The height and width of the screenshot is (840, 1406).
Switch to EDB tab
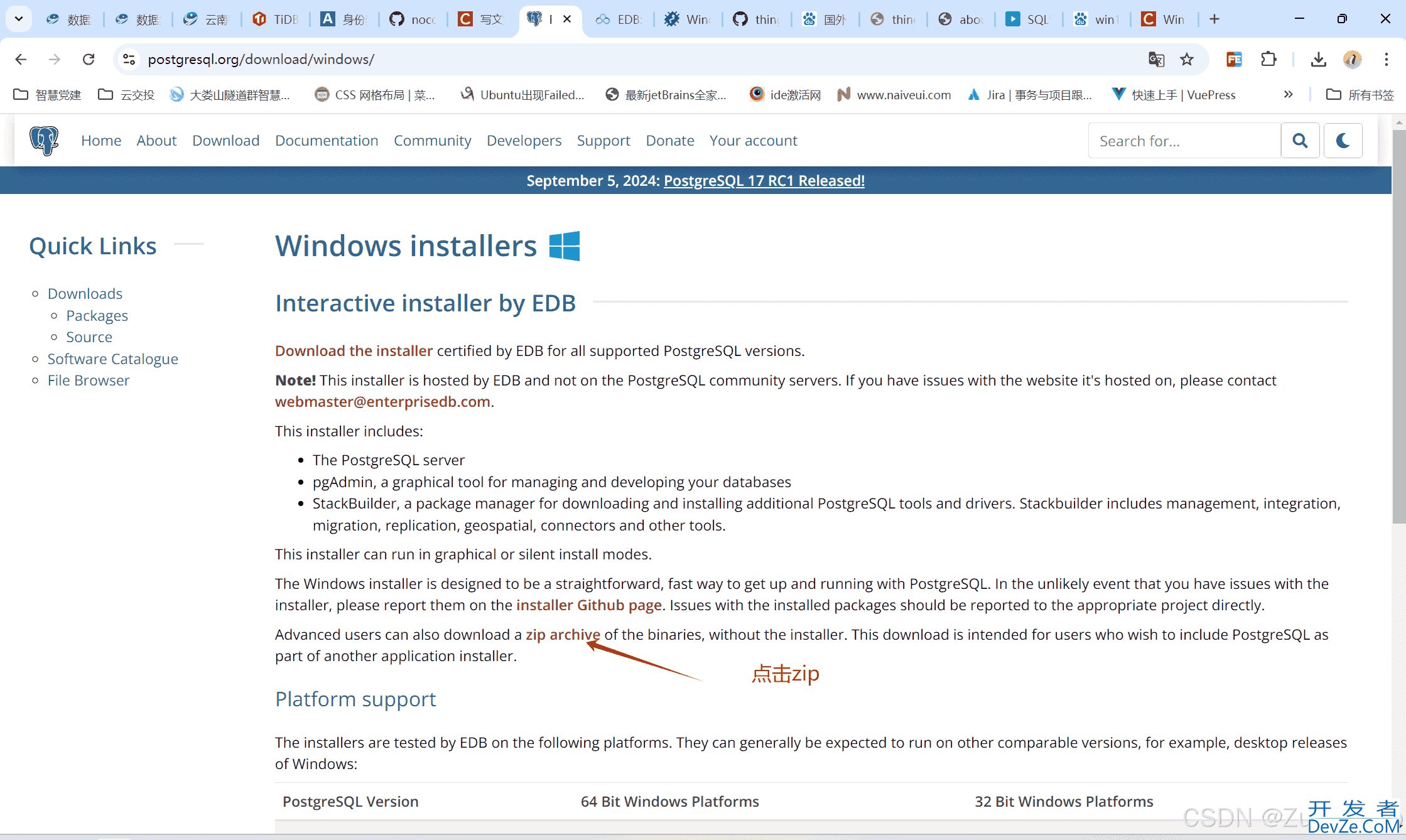[619, 19]
